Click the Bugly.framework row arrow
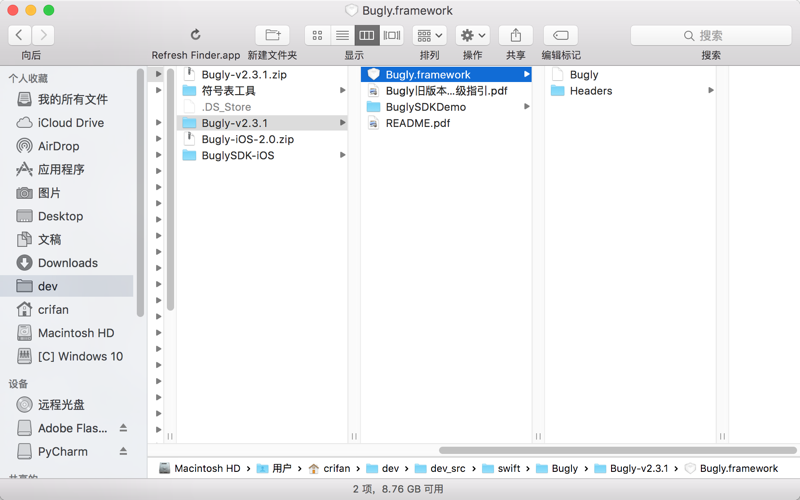The image size is (800, 500). tap(527, 74)
